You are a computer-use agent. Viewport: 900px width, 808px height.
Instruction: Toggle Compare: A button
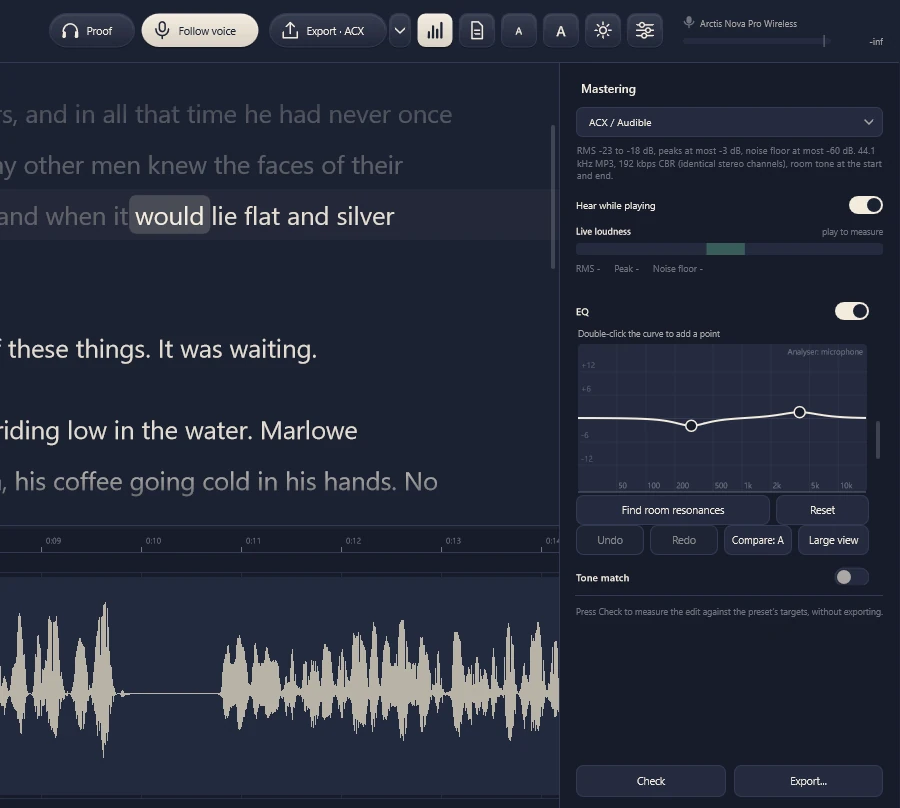click(x=758, y=540)
